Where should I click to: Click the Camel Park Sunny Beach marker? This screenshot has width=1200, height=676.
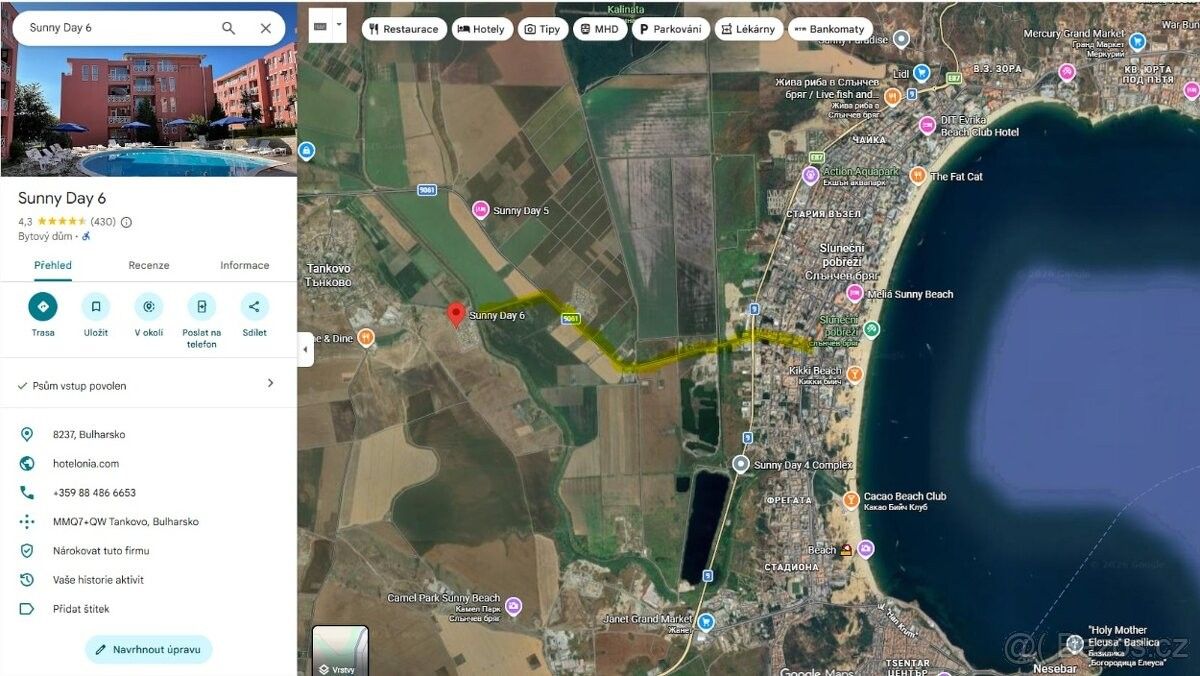(x=513, y=606)
